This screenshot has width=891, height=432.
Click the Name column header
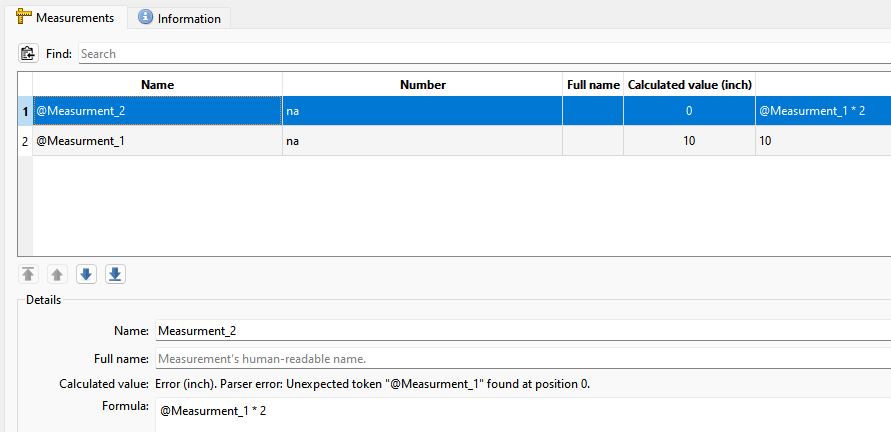(x=157, y=85)
